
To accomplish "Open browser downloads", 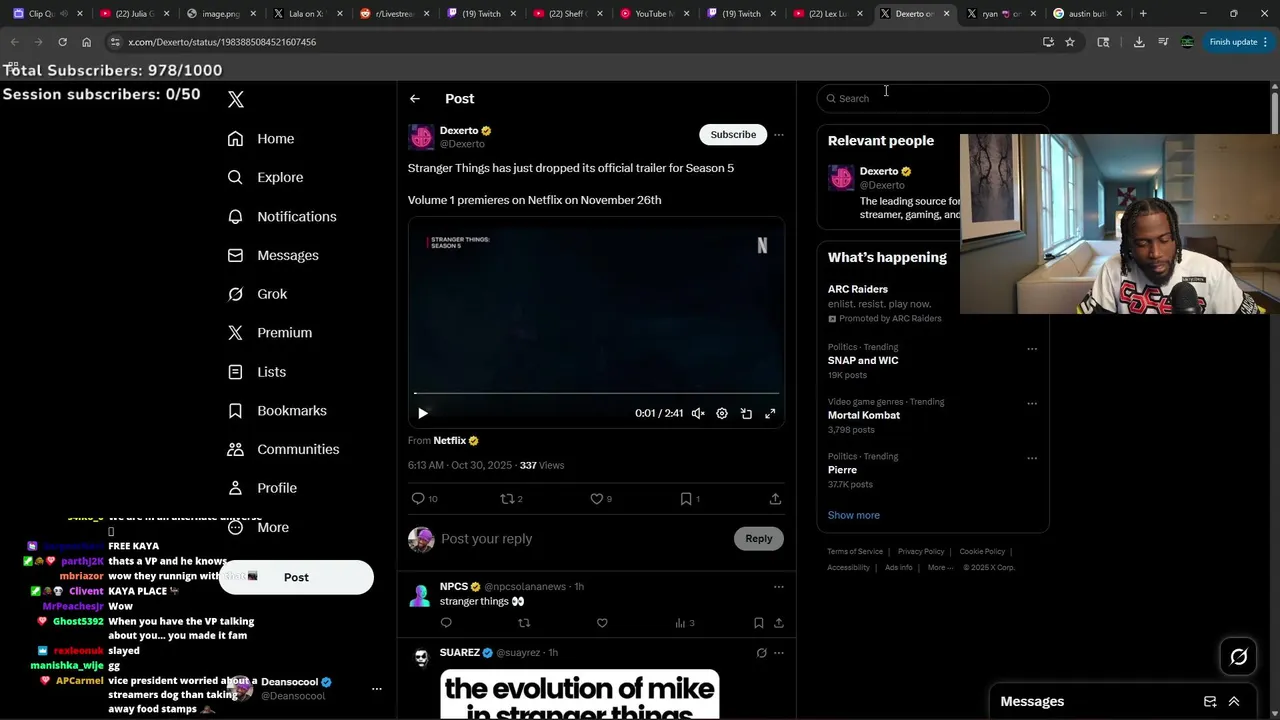I will click(x=1139, y=42).
